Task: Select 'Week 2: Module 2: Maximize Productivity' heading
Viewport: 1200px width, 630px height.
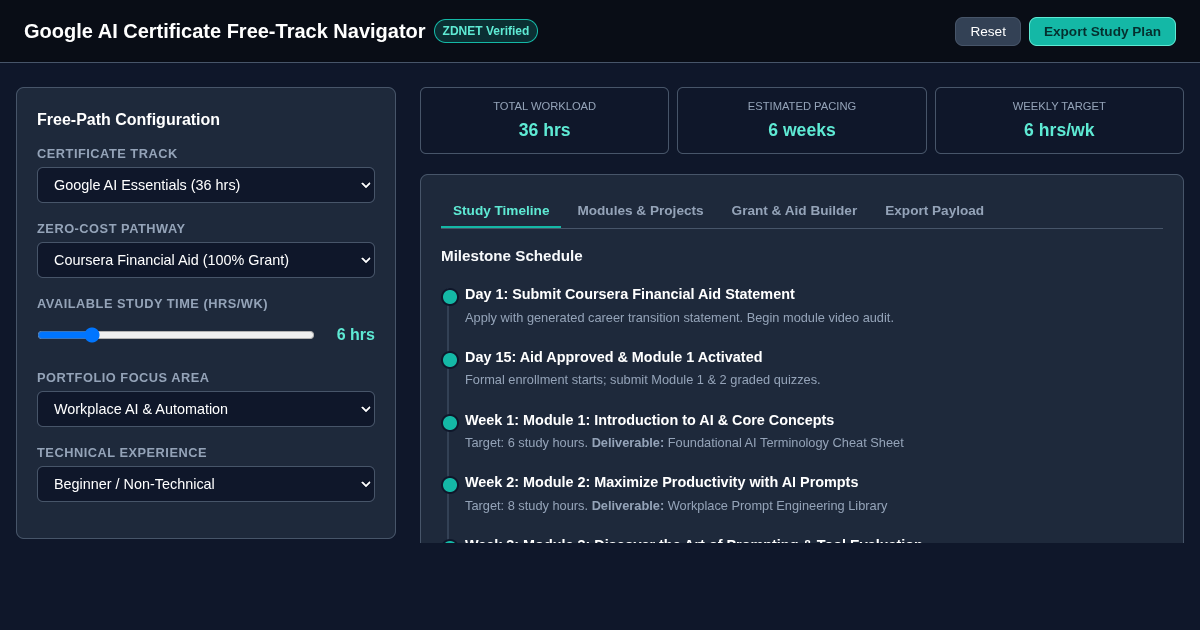Action: tap(661, 482)
